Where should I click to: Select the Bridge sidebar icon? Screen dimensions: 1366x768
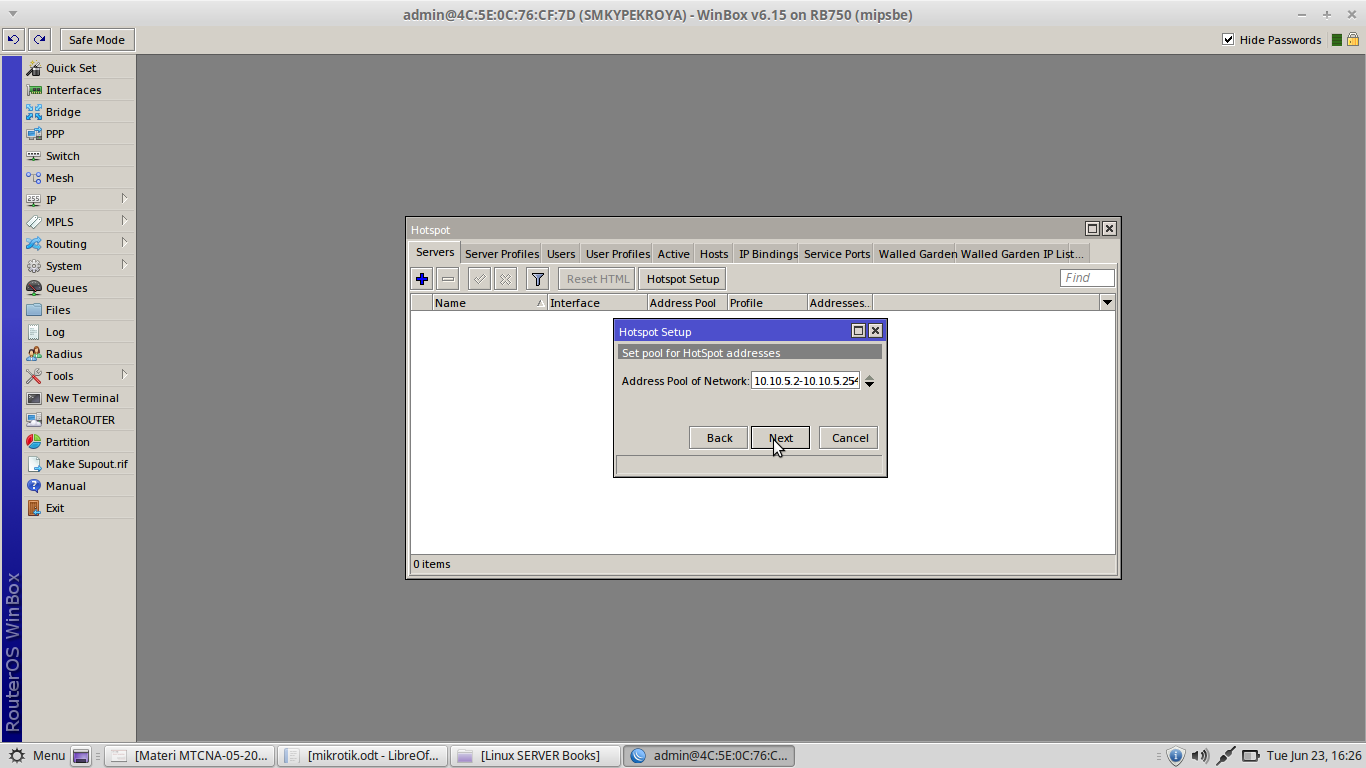point(34,112)
